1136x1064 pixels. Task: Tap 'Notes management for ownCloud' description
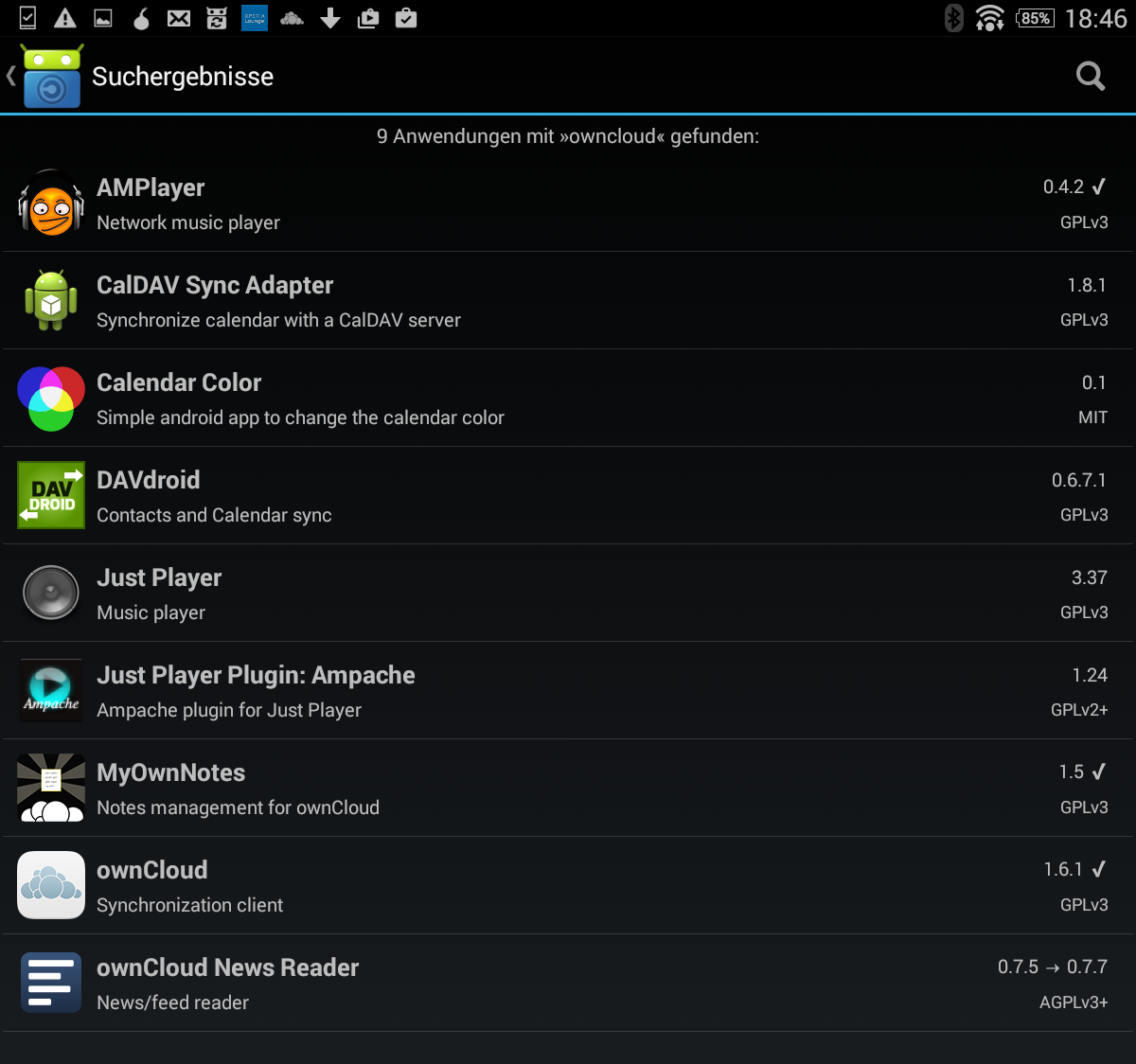(238, 807)
